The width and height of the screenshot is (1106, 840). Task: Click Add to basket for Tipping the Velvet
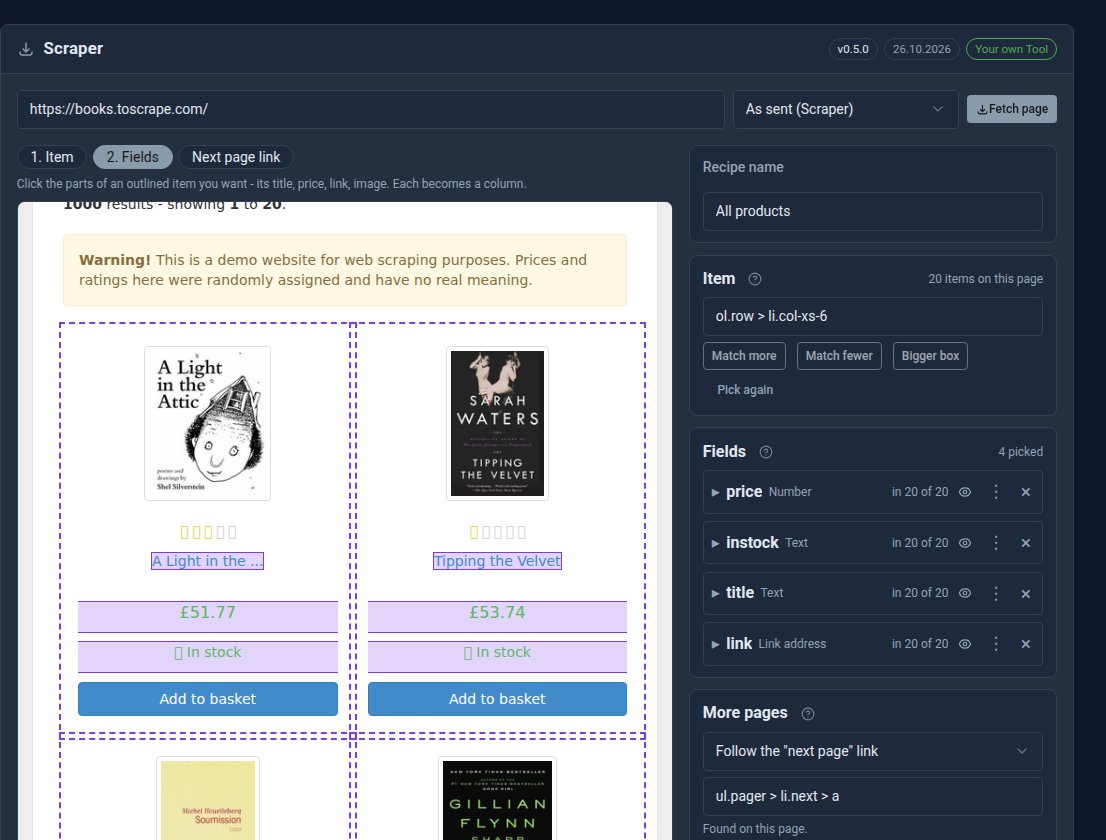(497, 699)
